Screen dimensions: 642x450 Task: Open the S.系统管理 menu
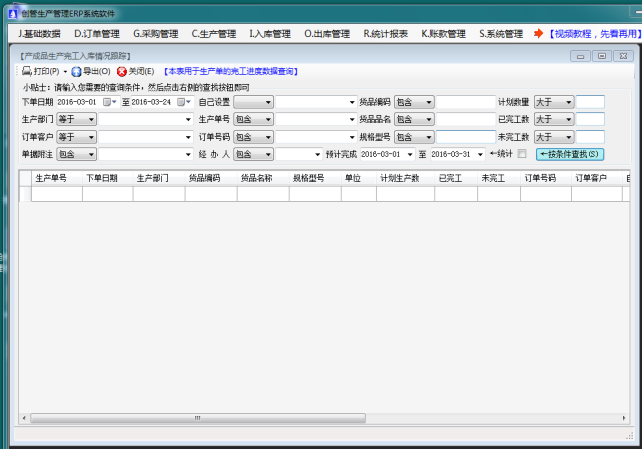tap(501, 34)
